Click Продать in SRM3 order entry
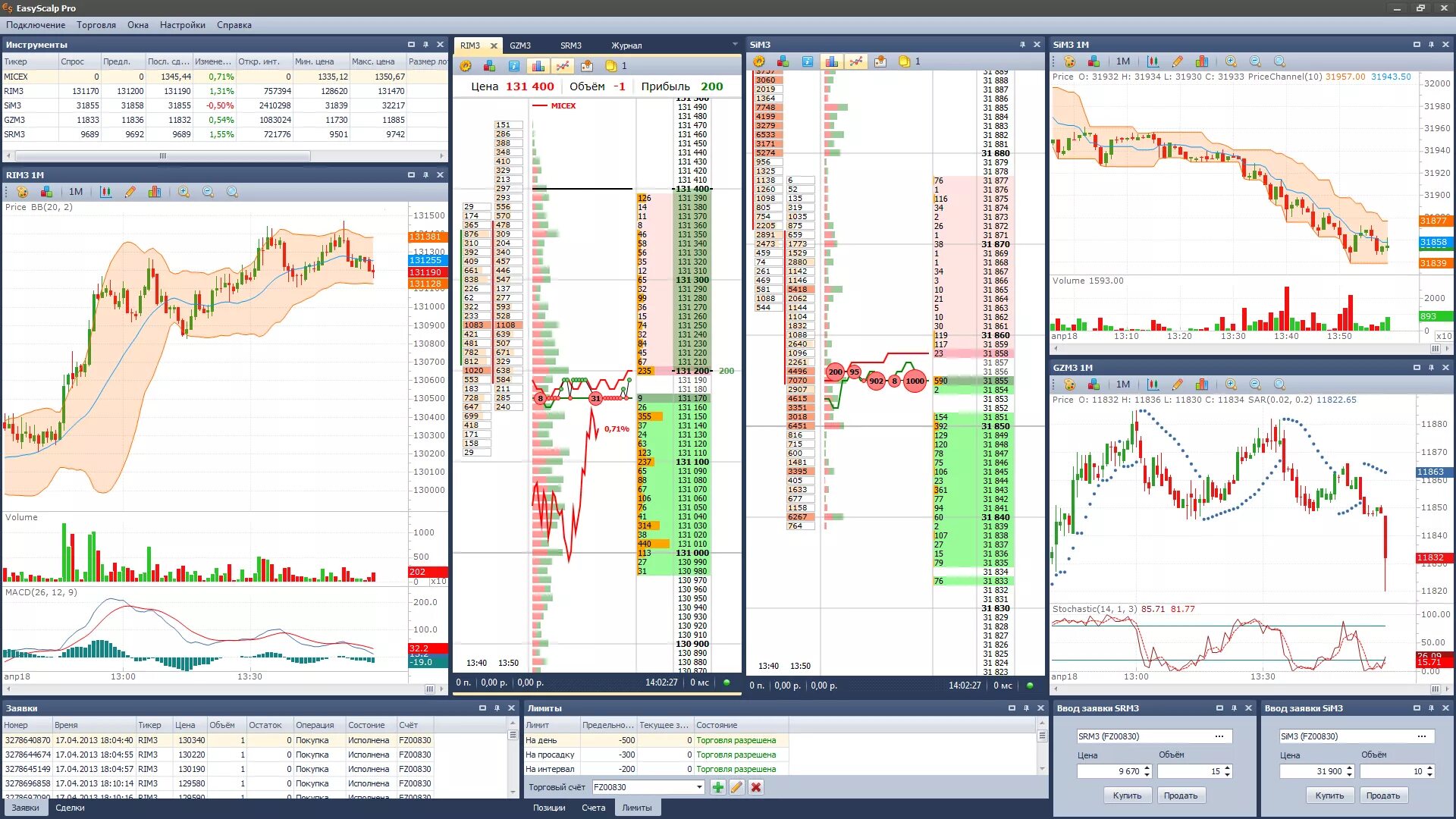Viewport: 1456px width, 819px height. pyautogui.click(x=1181, y=795)
